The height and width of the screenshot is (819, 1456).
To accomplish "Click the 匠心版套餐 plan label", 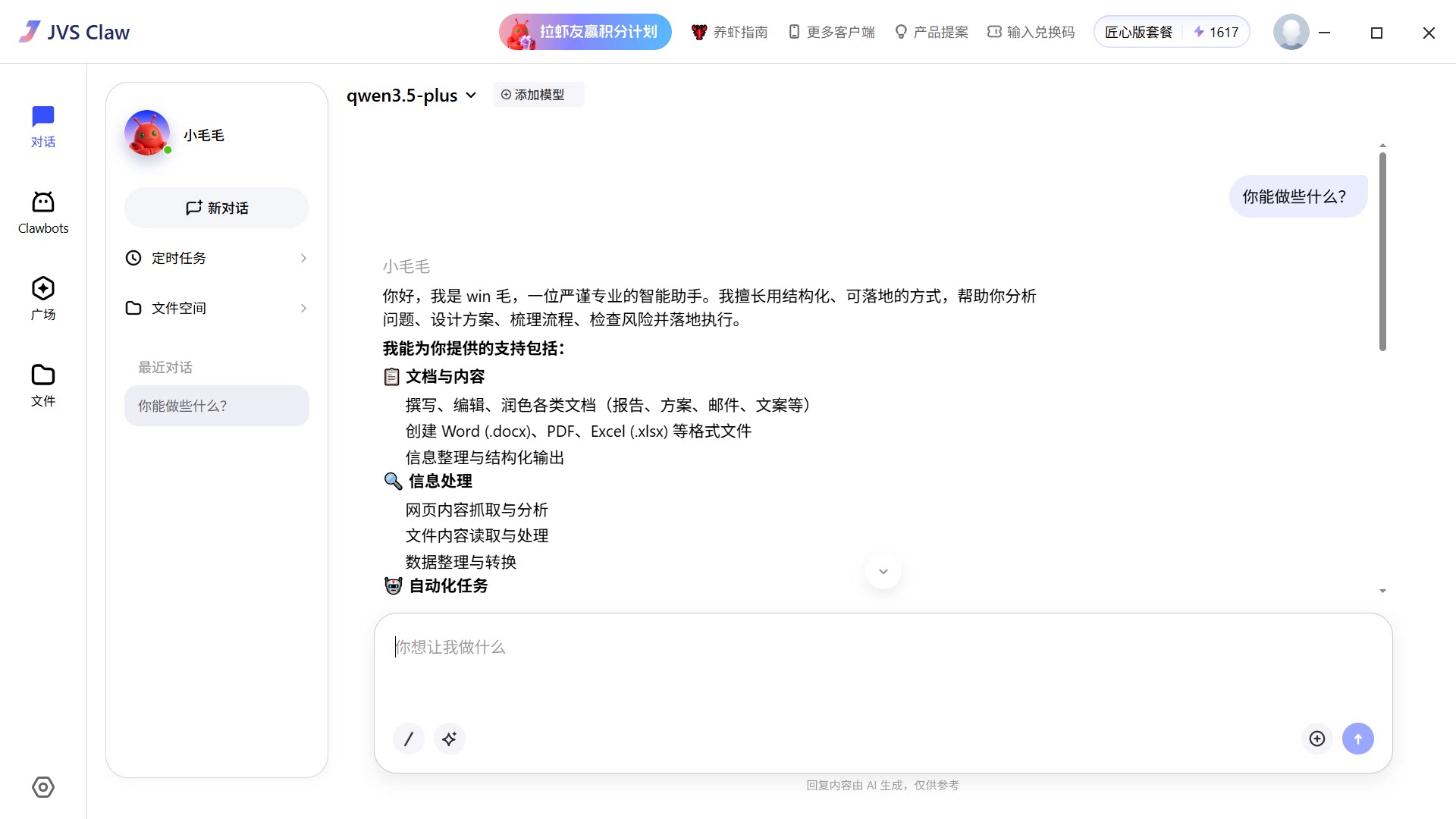I will tap(1138, 32).
